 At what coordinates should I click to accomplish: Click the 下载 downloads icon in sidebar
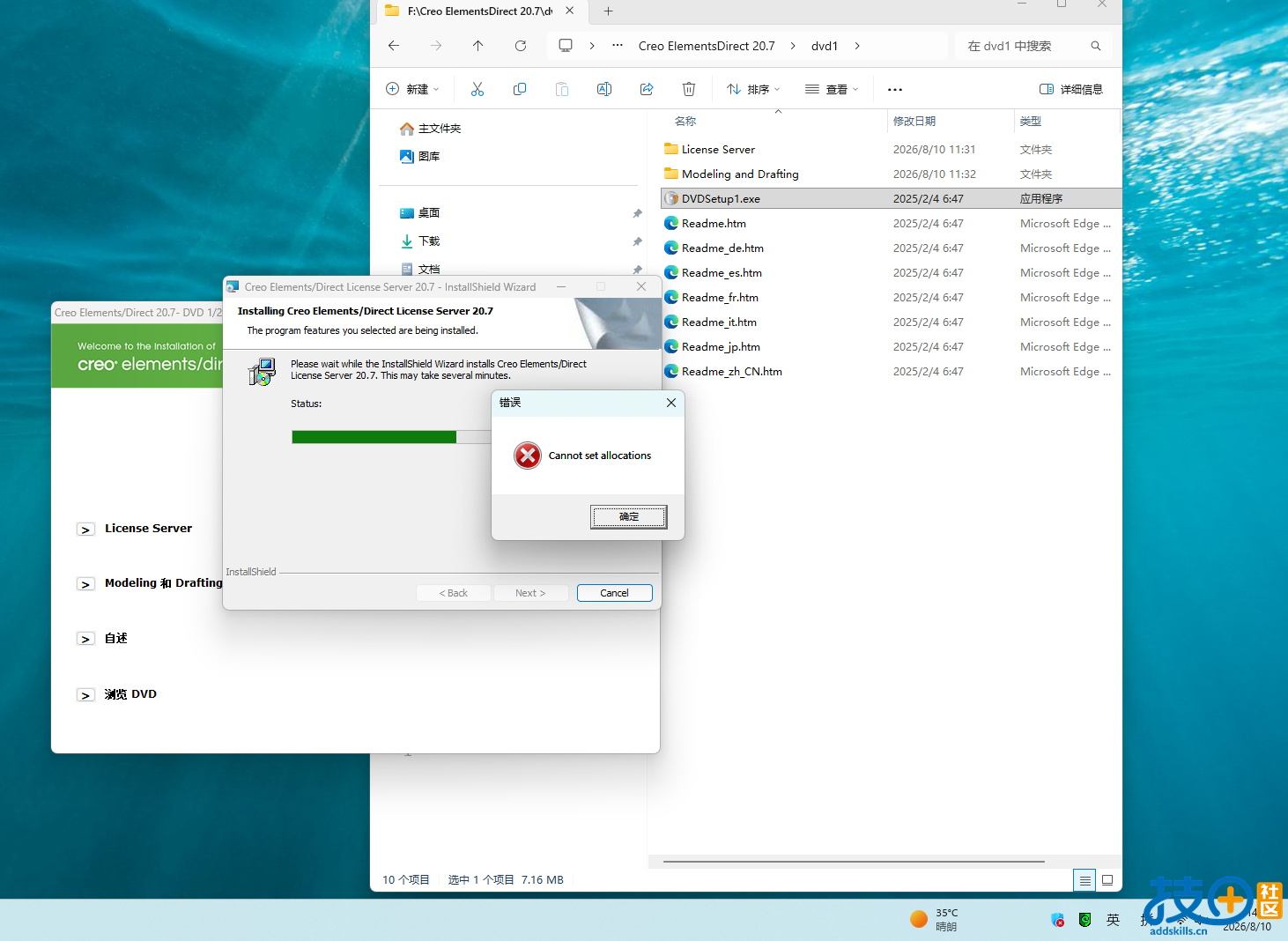[x=407, y=241]
